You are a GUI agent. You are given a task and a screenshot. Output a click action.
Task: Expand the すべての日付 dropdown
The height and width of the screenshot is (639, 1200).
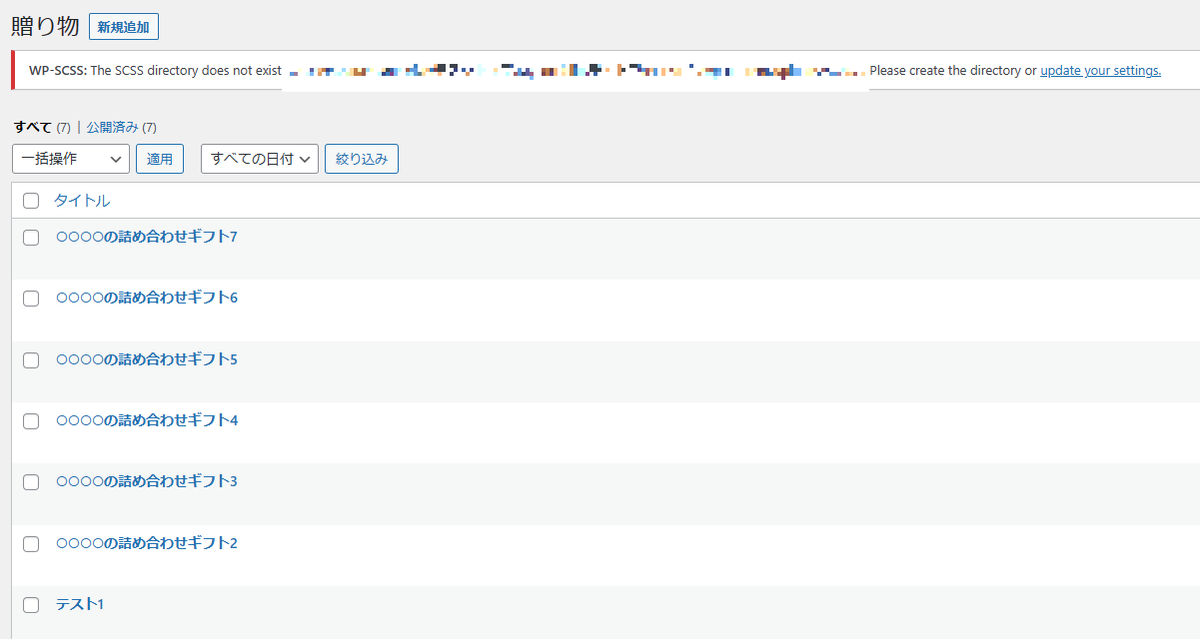click(x=260, y=159)
